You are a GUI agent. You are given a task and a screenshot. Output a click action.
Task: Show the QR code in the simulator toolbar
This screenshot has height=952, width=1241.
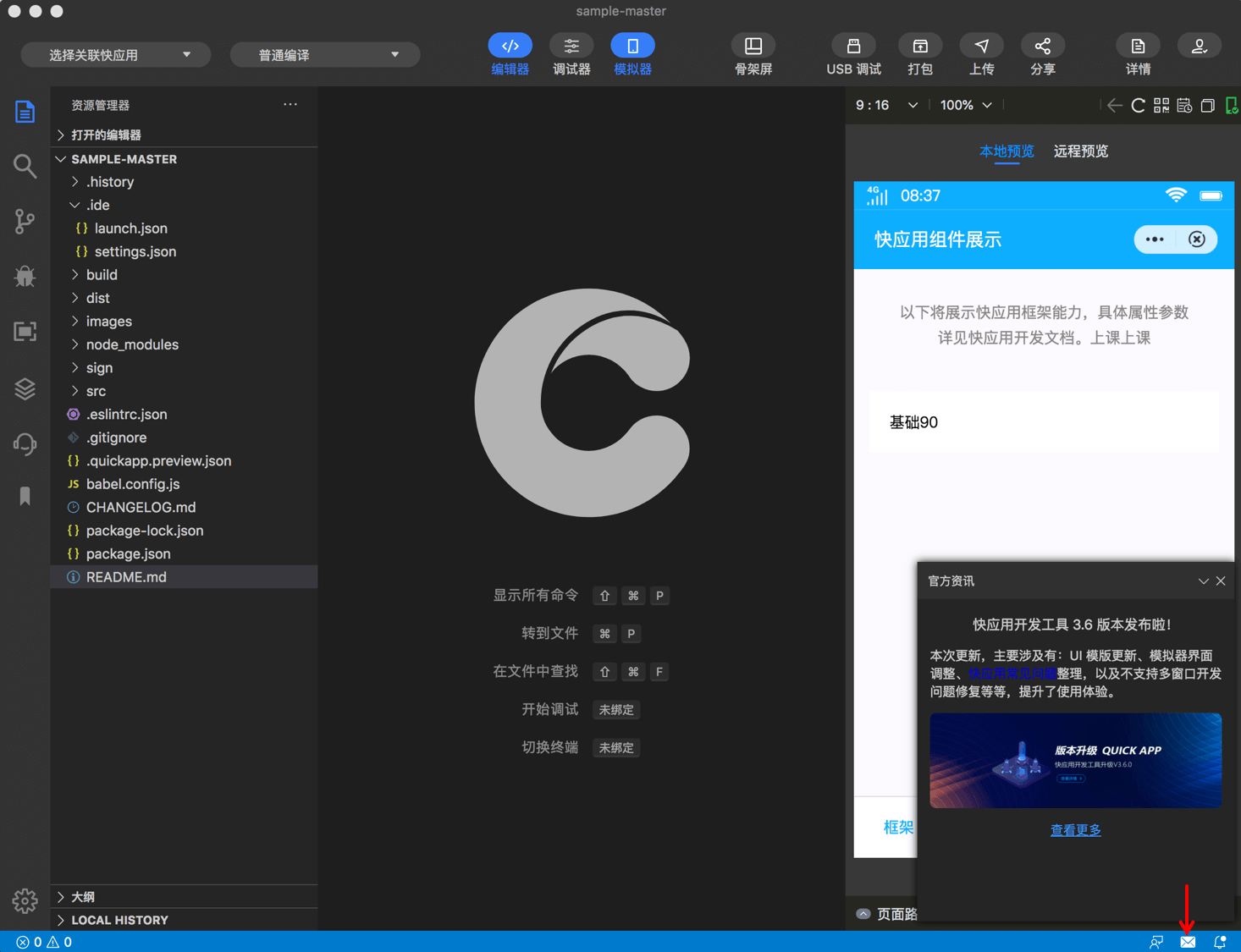(1161, 105)
